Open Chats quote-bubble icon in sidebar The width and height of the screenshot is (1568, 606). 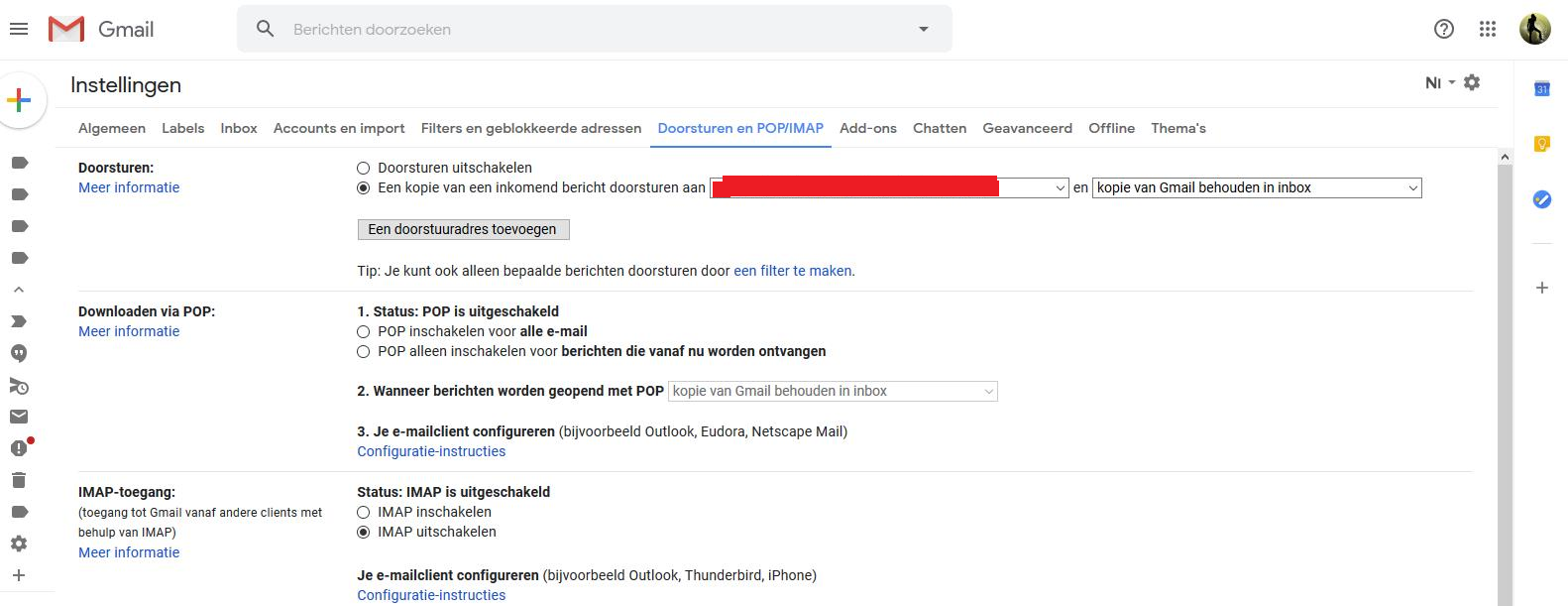click(x=19, y=353)
